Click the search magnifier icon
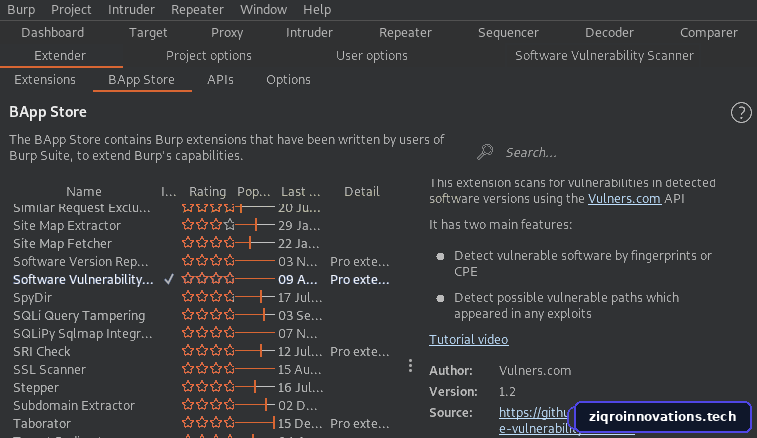This screenshot has width=757, height=438. coord(485,152)
